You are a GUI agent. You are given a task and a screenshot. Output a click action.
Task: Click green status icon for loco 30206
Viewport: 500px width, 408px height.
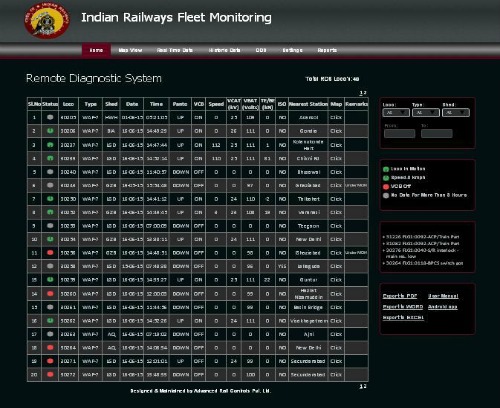click(x=50, y=131)
